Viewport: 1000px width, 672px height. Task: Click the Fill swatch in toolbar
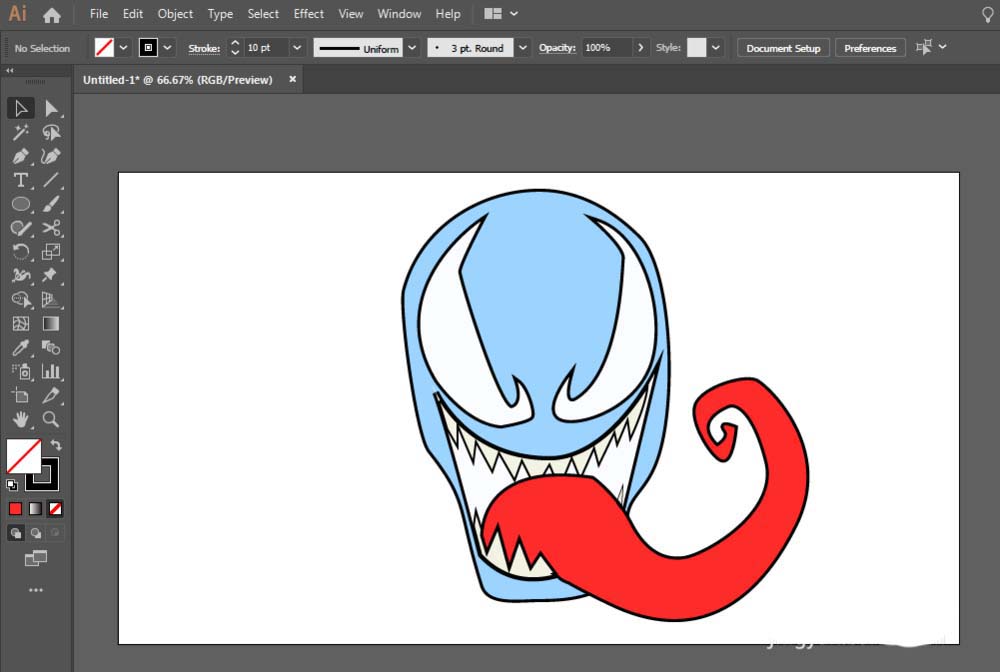(x=24, y=456)
